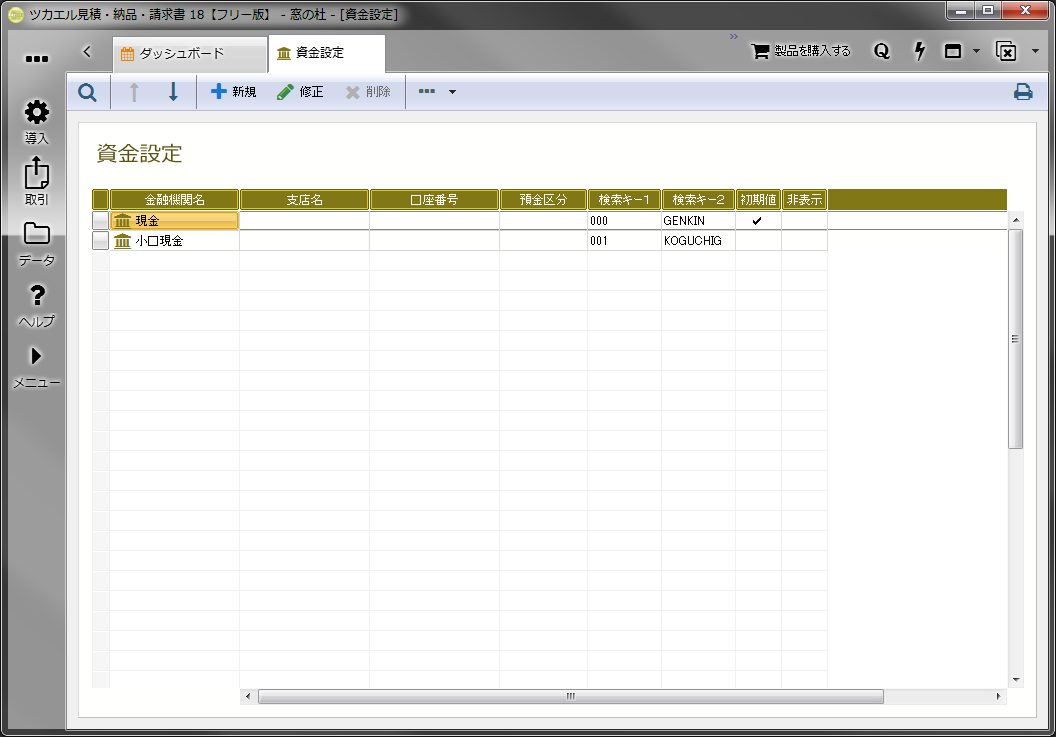This screenshot has height=737, width=1056.
Task: Click the vertical scrollbar up arrow
Action: click(1016, 220)
